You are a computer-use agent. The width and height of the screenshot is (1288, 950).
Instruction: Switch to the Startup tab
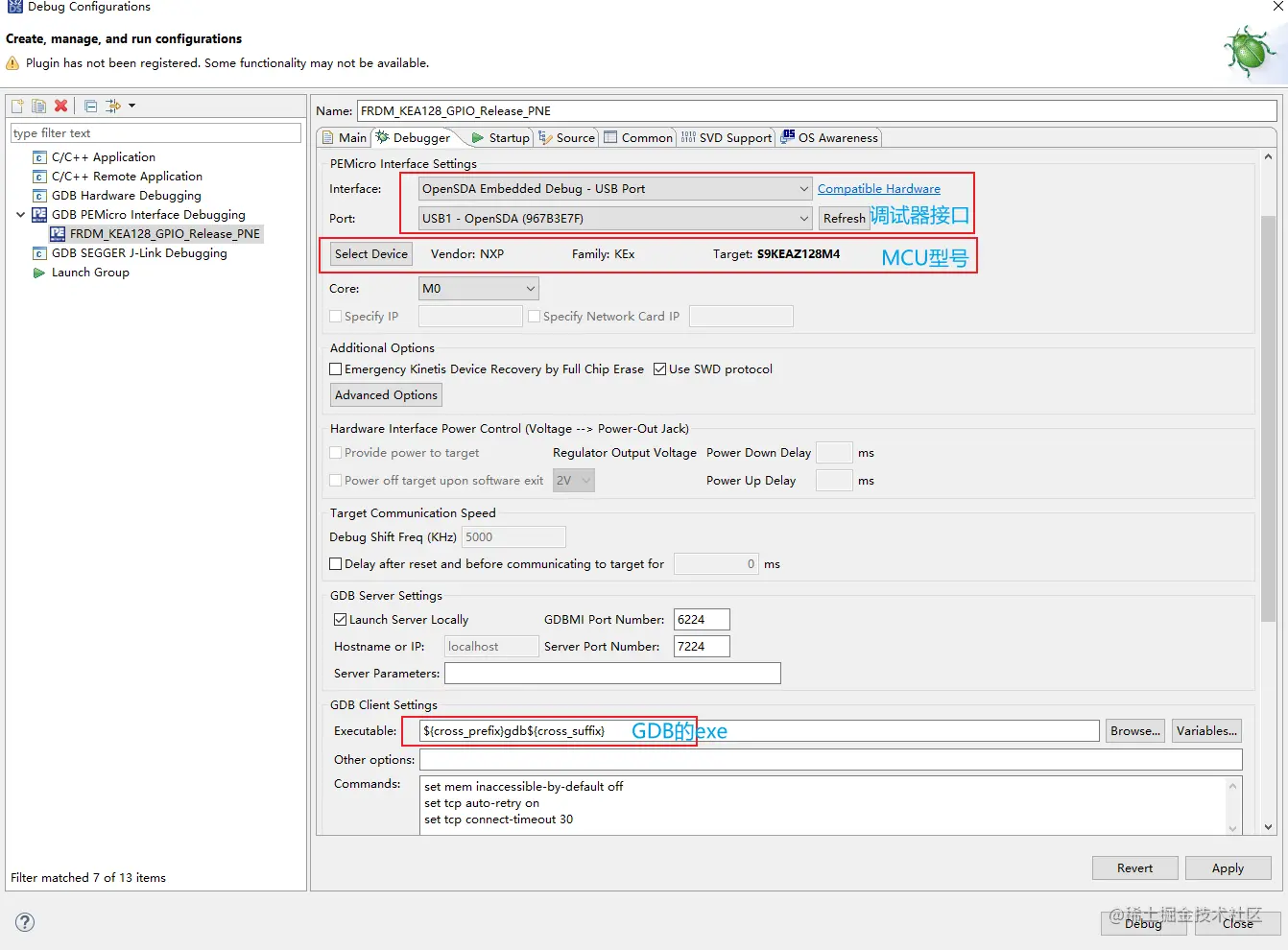(501, 138)
